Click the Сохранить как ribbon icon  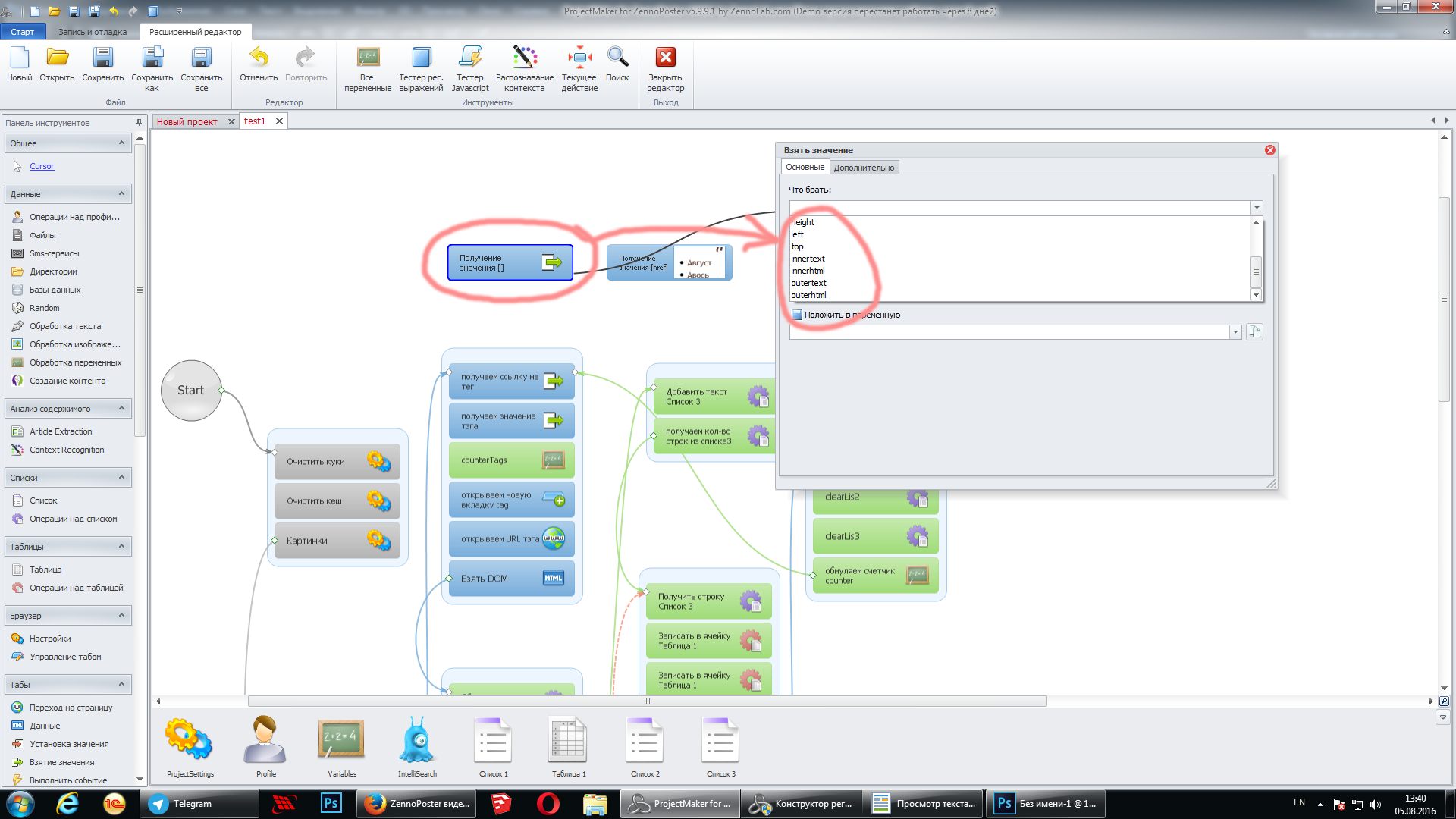[x=152, y=68]
